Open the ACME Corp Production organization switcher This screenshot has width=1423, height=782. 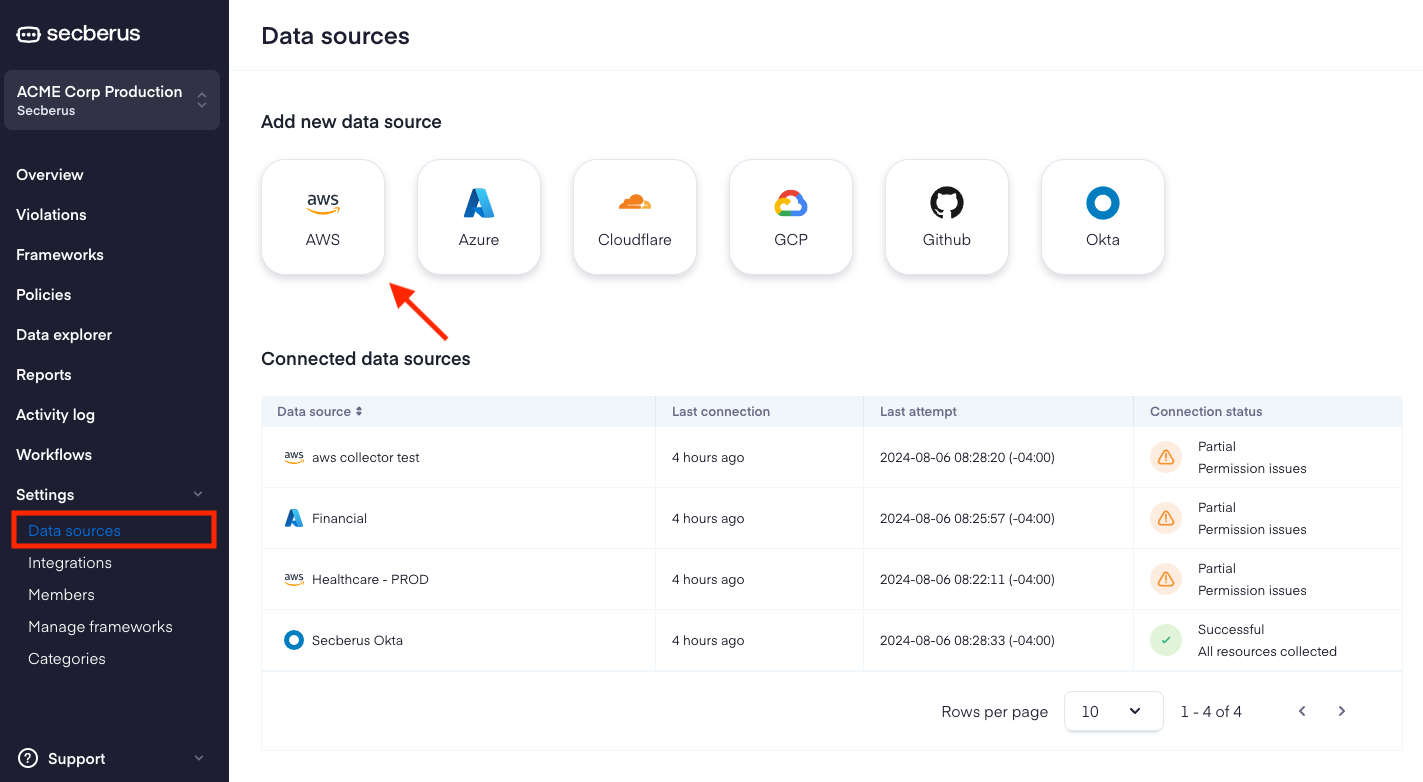112,100
